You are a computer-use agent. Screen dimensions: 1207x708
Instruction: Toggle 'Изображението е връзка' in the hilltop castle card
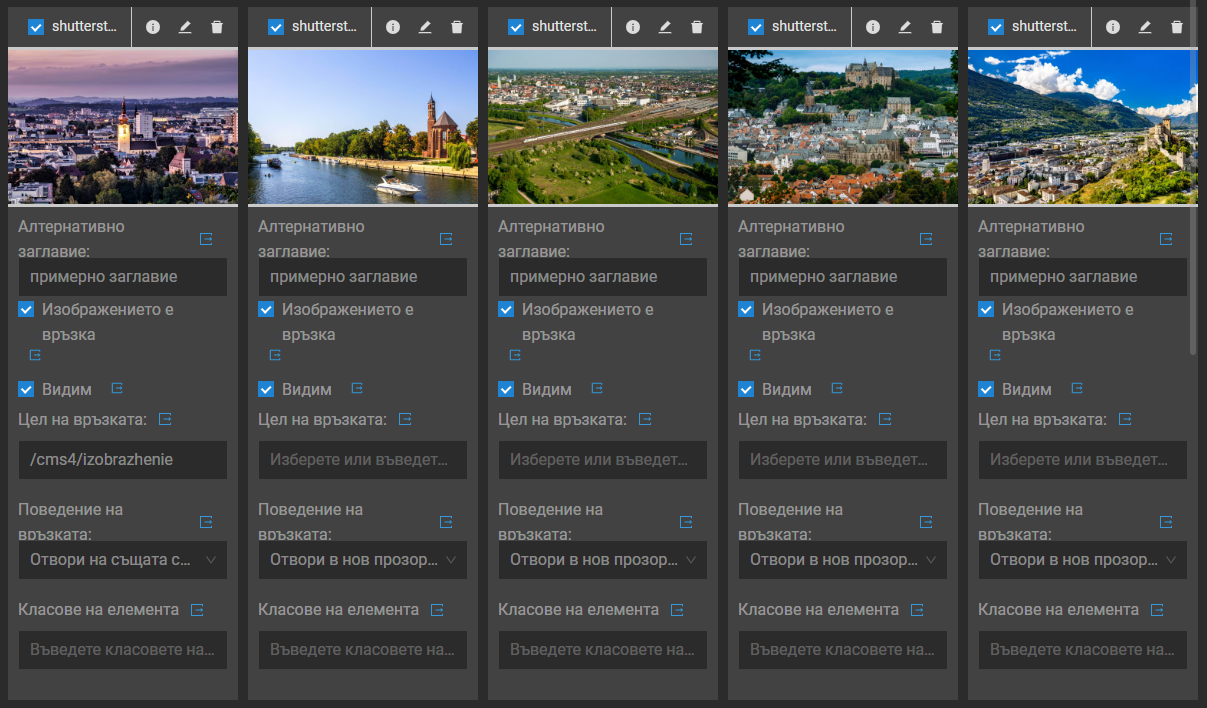click(746, 310)
